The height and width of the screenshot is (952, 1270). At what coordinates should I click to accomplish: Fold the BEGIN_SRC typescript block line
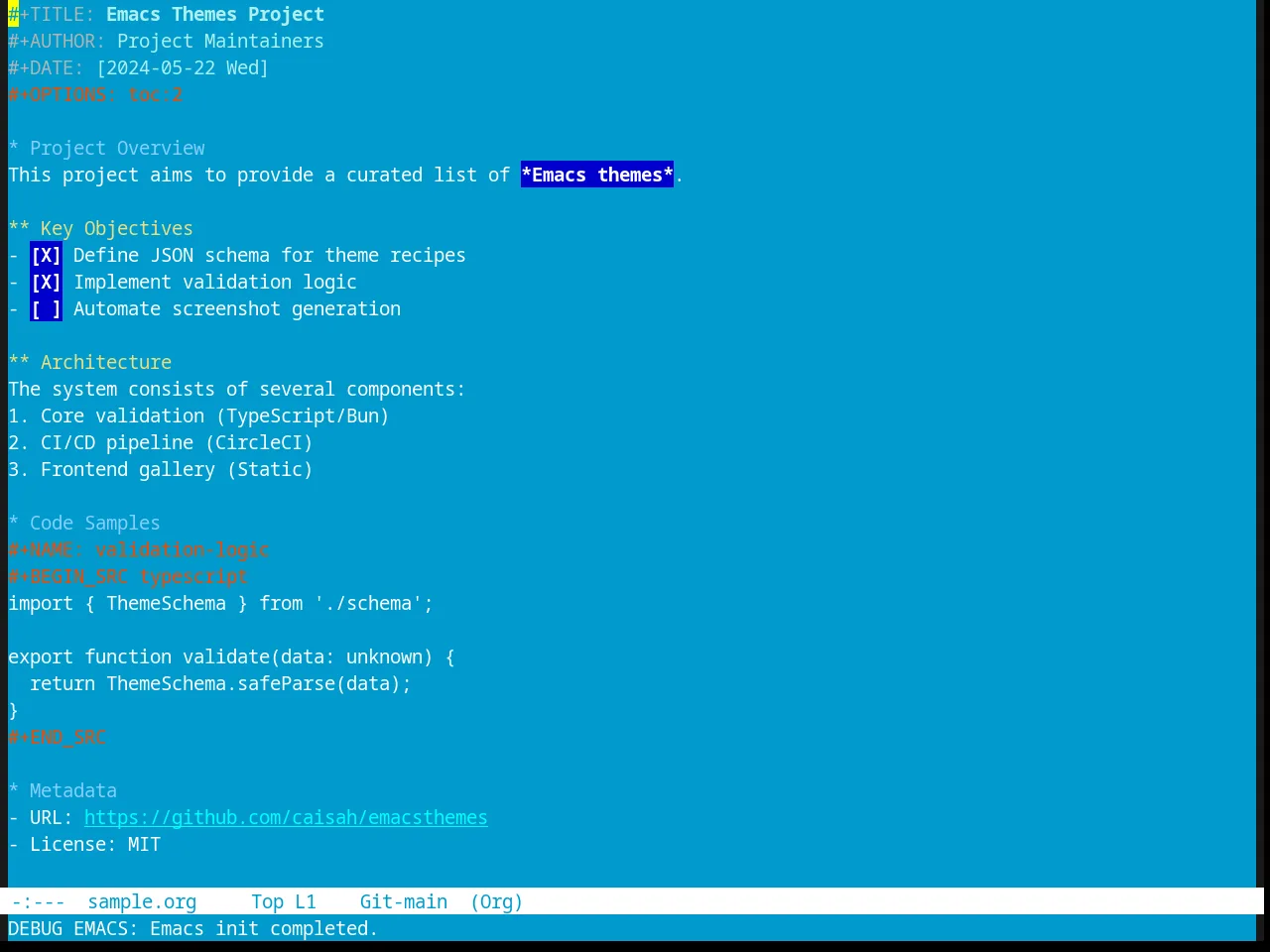click(x=128, y=577)
